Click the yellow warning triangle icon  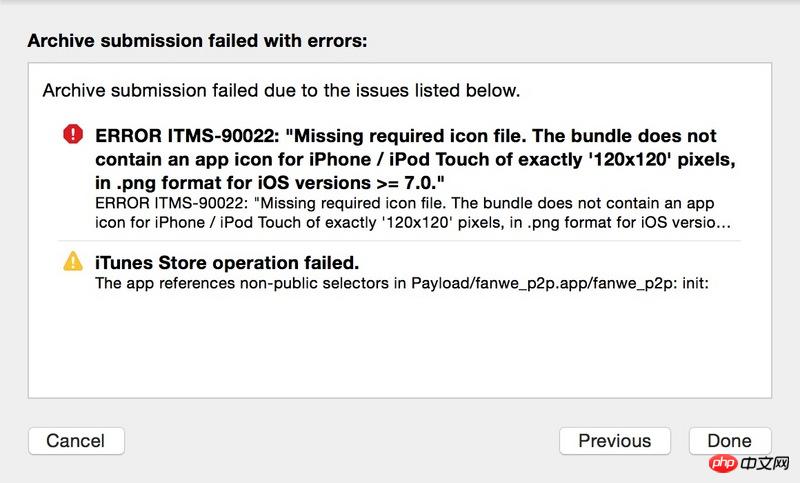tap(73, 262)
